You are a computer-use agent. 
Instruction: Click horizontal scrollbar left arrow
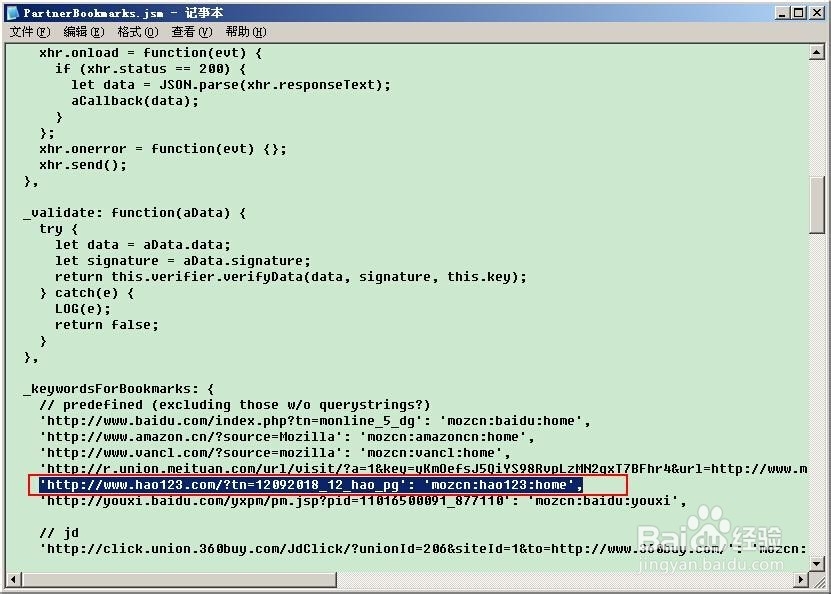(x=13, y=580)
